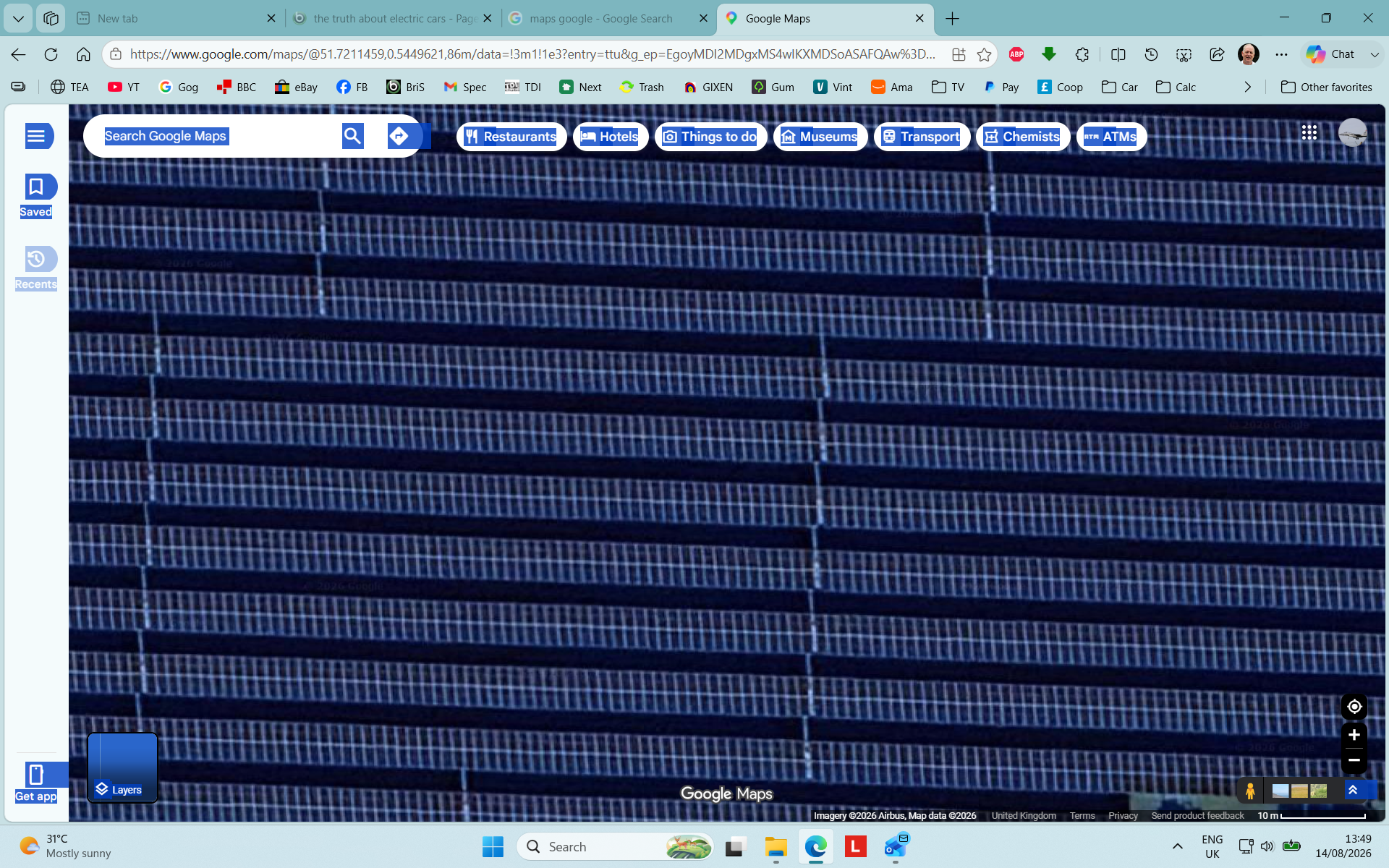Add this page to favorites star
The height and width of the screenshot is (868, 1389).
[x=984, y=54]
